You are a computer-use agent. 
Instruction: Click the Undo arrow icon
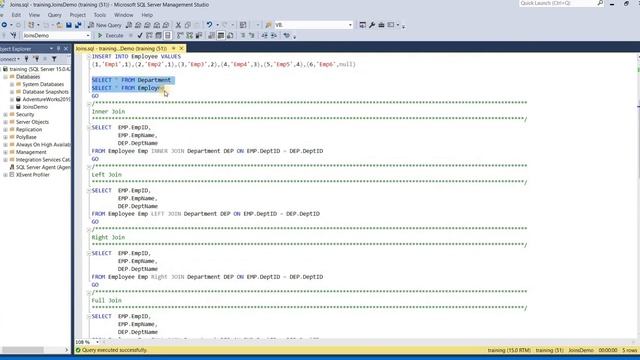click(x=209, y=25)
